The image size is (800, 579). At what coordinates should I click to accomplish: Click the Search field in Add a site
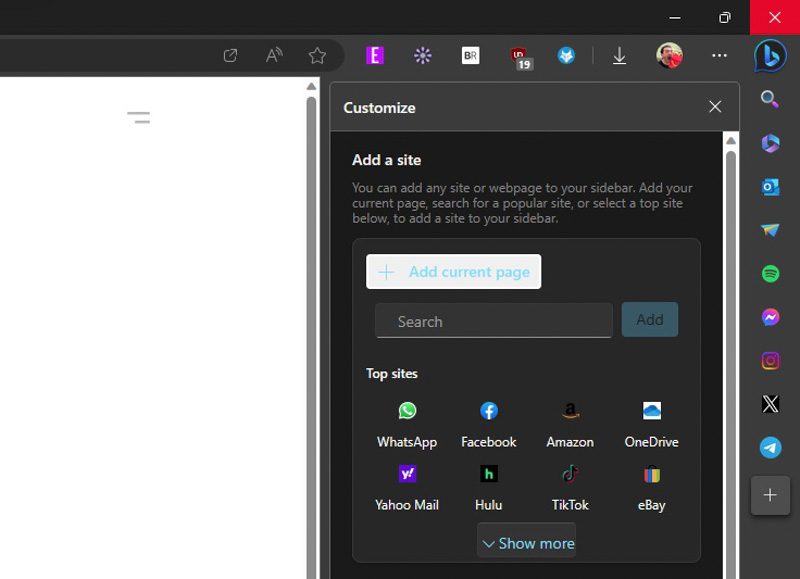[493, 321]
